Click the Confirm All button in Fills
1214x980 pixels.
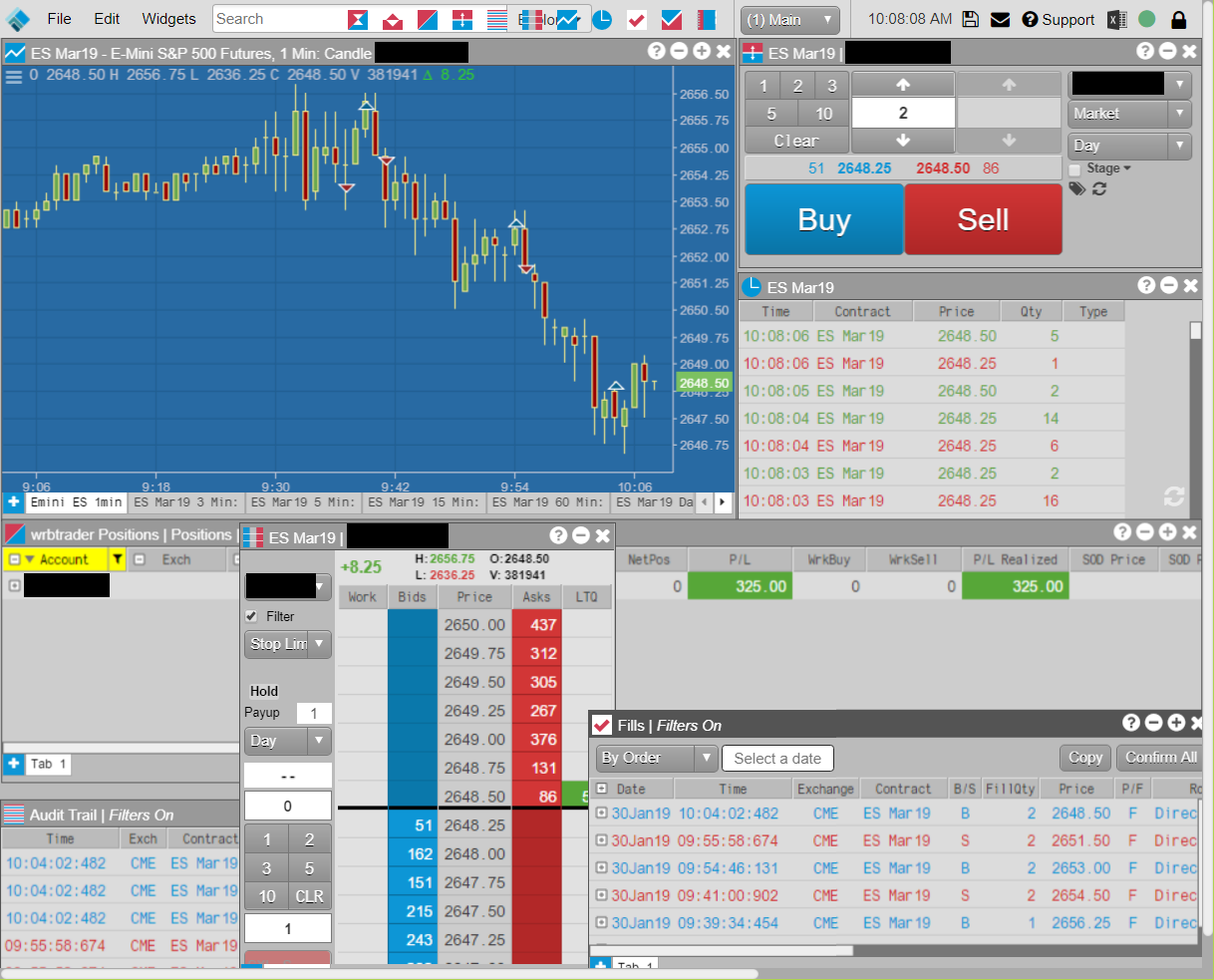click(x=1160, y=758)
